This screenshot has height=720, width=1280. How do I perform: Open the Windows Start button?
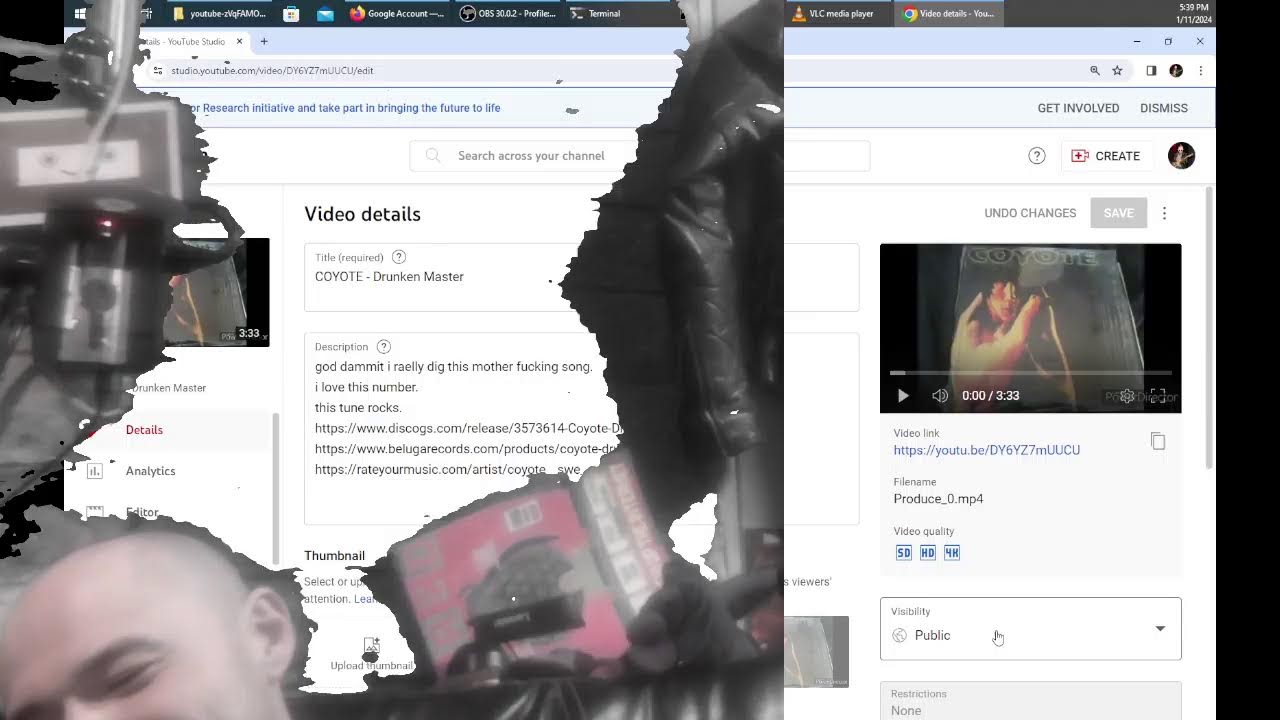coord(80,14)
